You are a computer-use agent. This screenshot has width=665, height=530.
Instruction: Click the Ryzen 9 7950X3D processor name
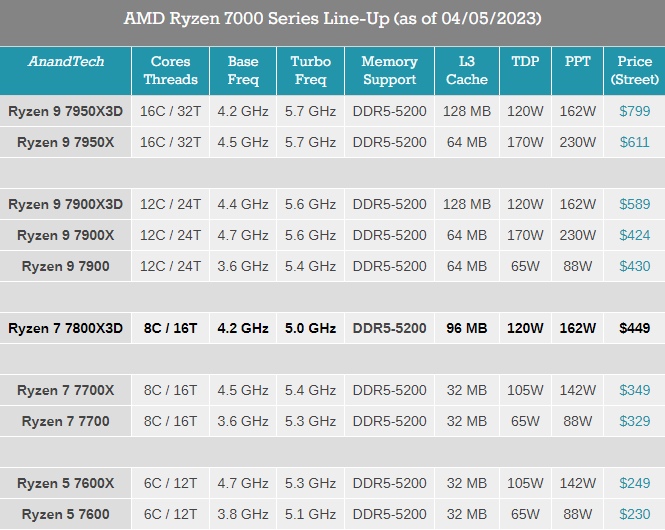click(66, 112)
